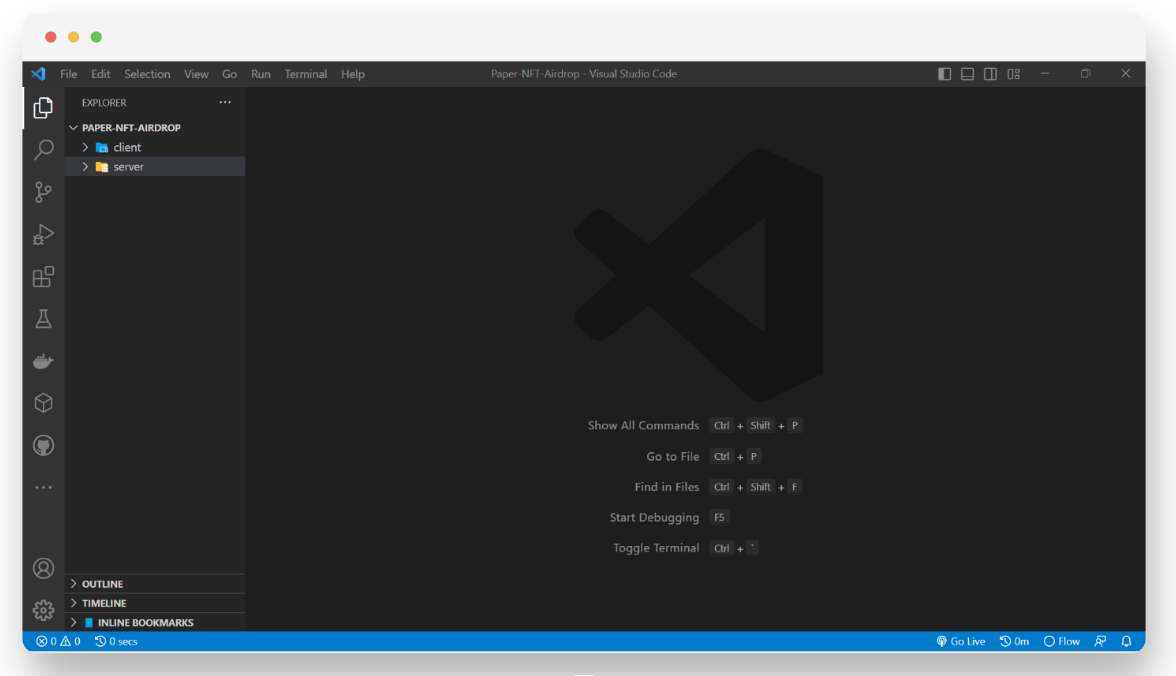Click the 0m time tracker status item
This screenshot has width=1176, height=676.
click(x=1014, y=641)
